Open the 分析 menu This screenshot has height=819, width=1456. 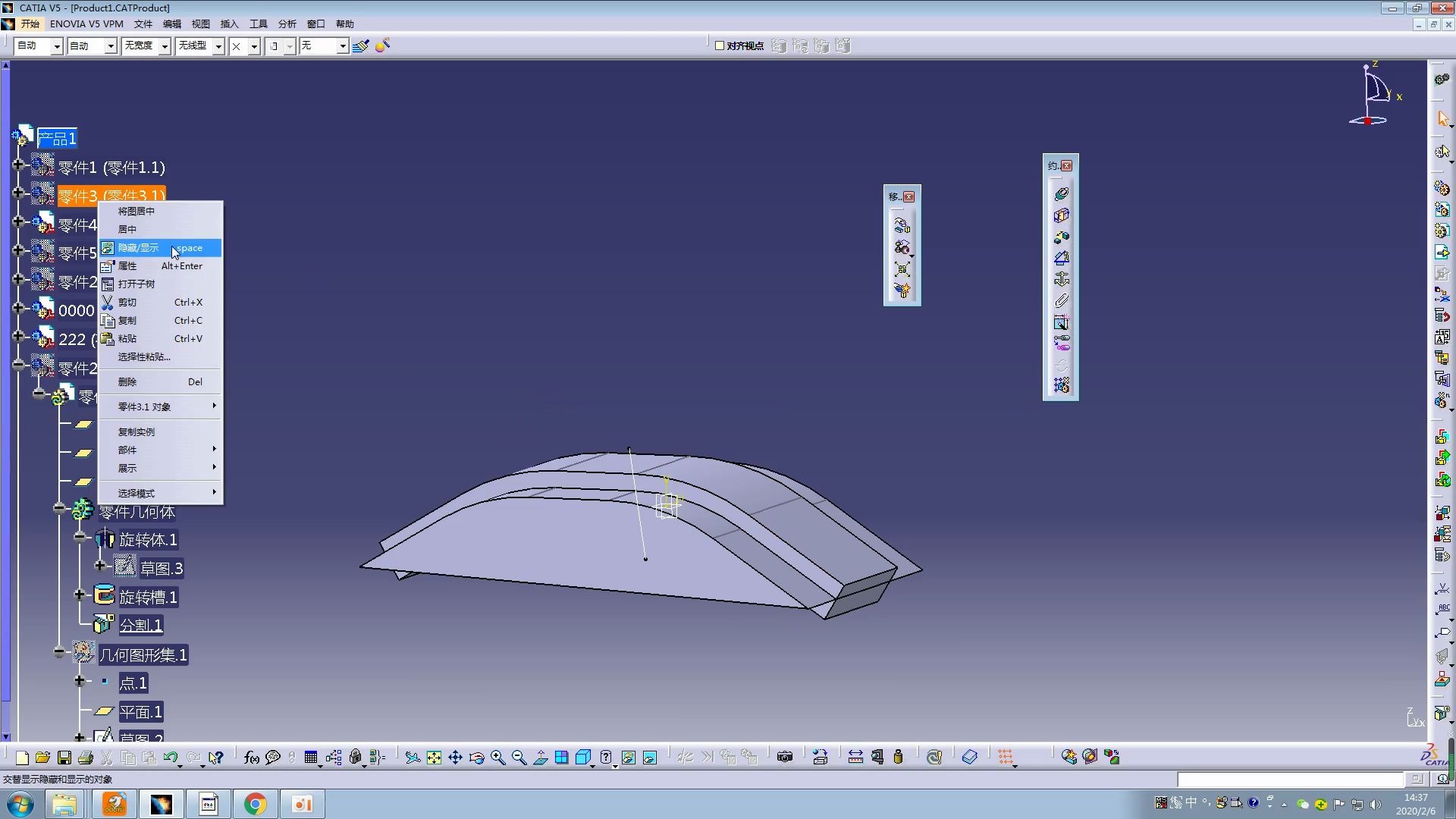click(287, 24)
